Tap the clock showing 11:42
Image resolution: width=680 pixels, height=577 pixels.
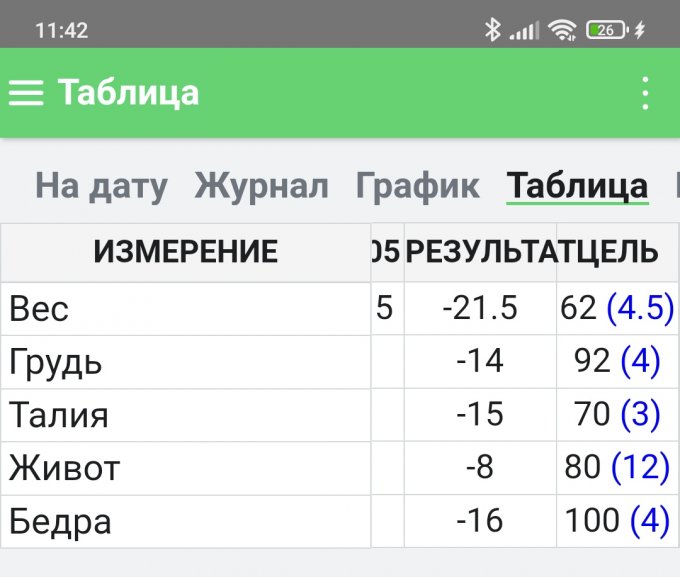[x=61, y=30]
